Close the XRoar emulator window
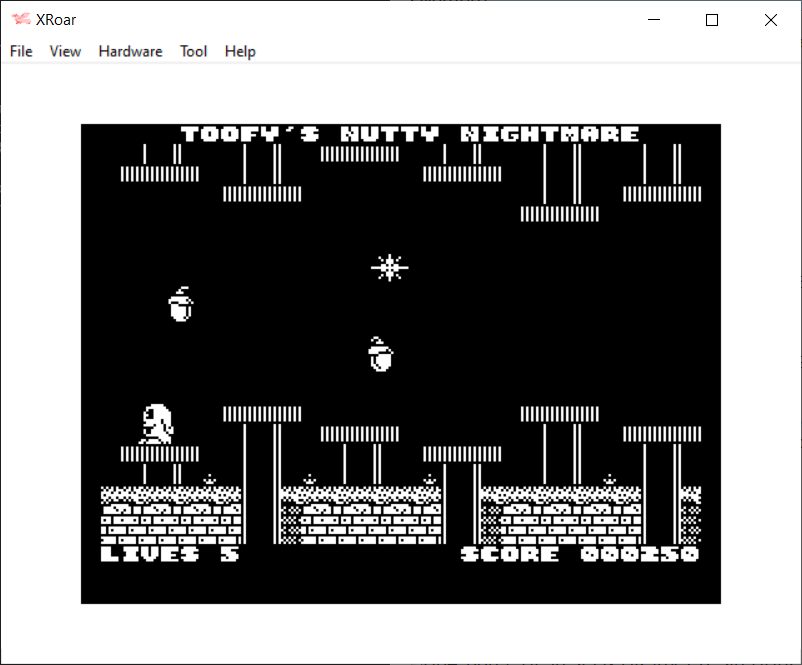 (x=770, y=20)
